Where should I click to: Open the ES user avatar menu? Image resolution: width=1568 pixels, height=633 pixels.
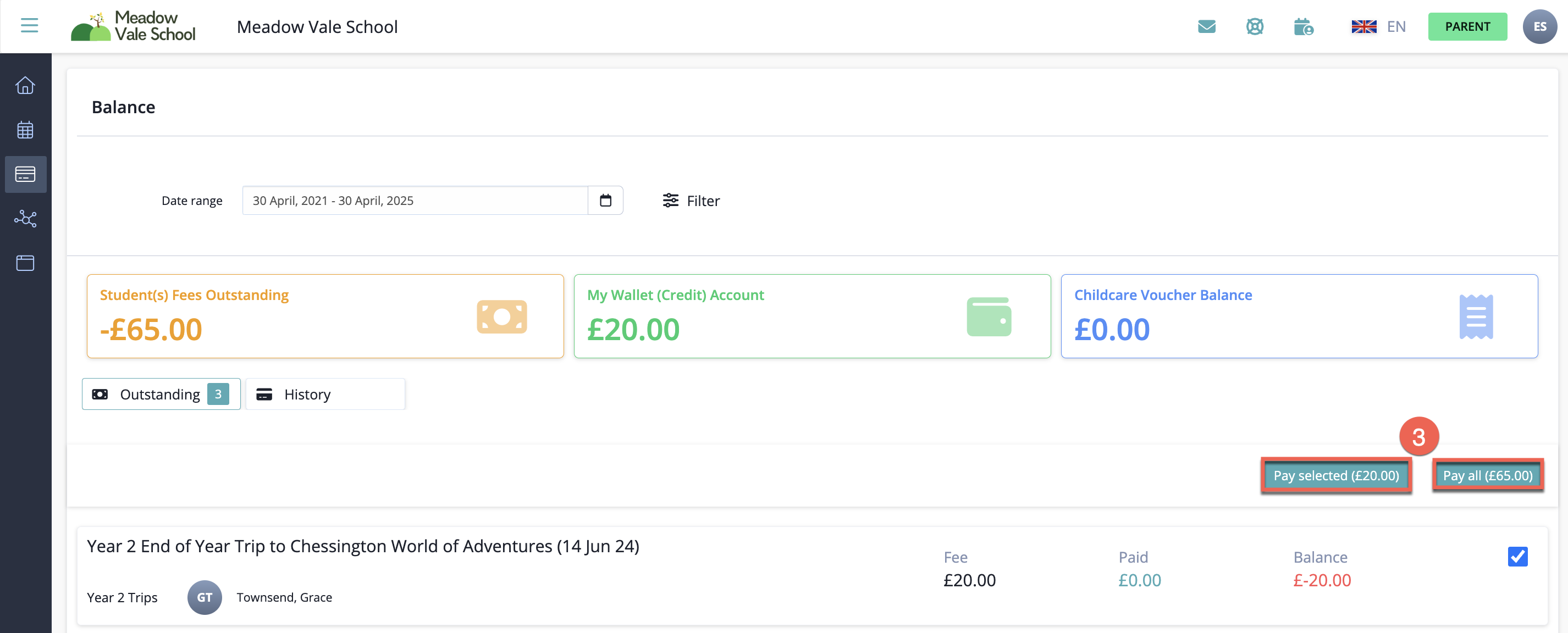coord(1539,27)
